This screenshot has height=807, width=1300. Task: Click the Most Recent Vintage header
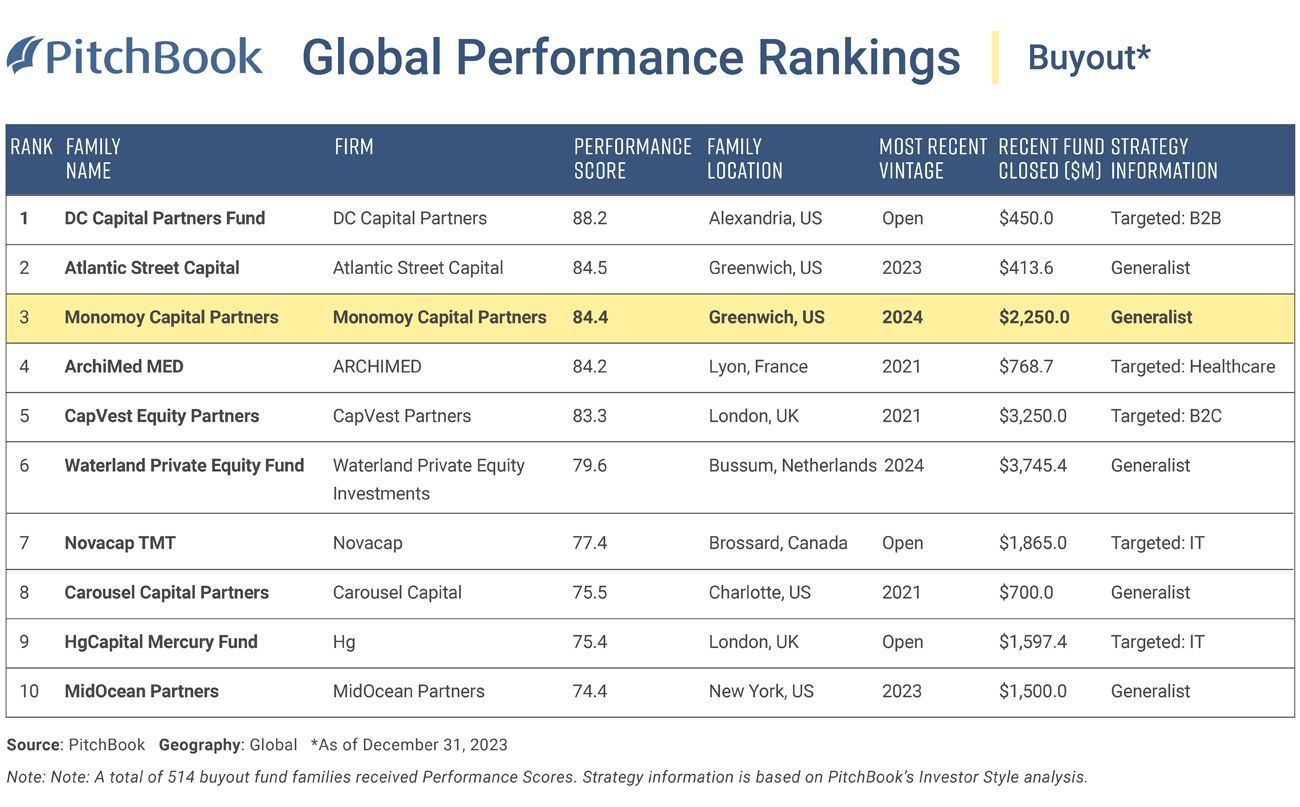[932, 159]
